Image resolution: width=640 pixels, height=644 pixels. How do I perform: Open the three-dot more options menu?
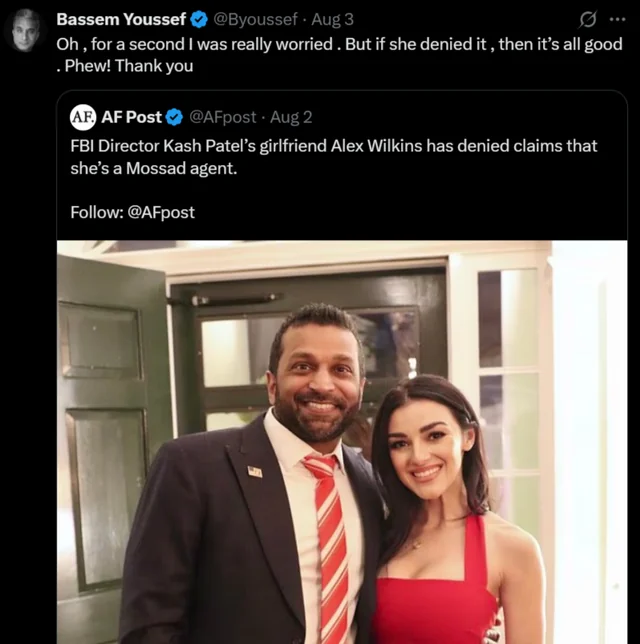pos(617,19)
